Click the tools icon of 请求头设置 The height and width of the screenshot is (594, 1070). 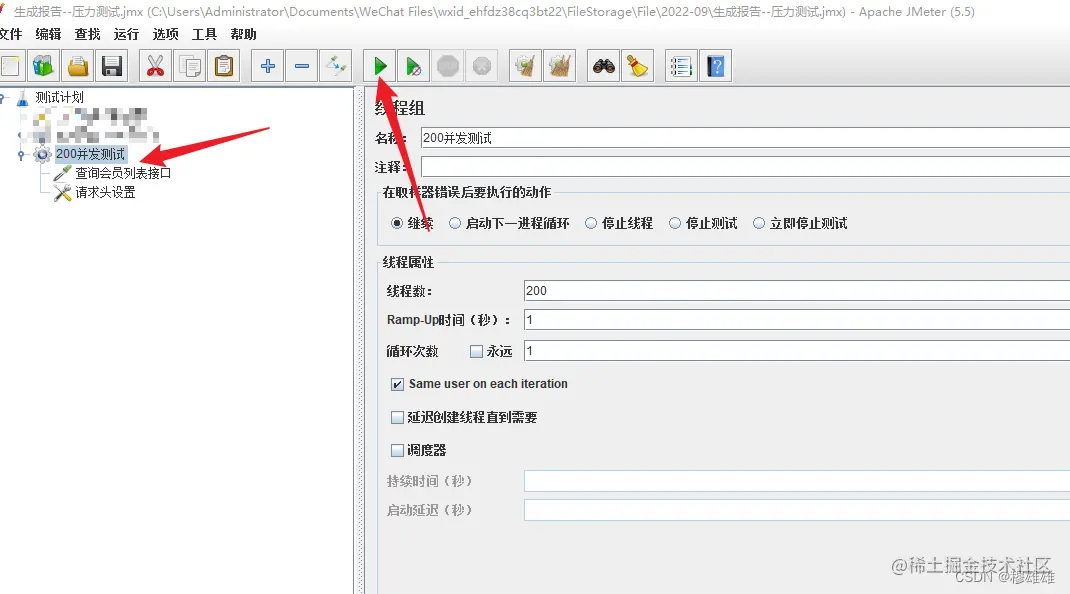click(63, 193)
